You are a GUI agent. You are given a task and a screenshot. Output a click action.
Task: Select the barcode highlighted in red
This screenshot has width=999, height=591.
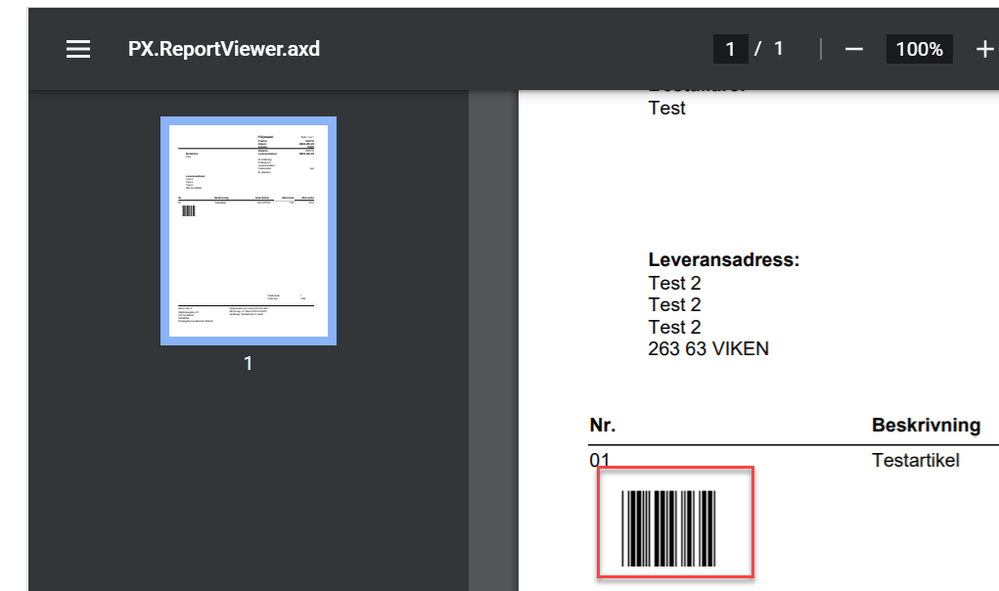675,522
